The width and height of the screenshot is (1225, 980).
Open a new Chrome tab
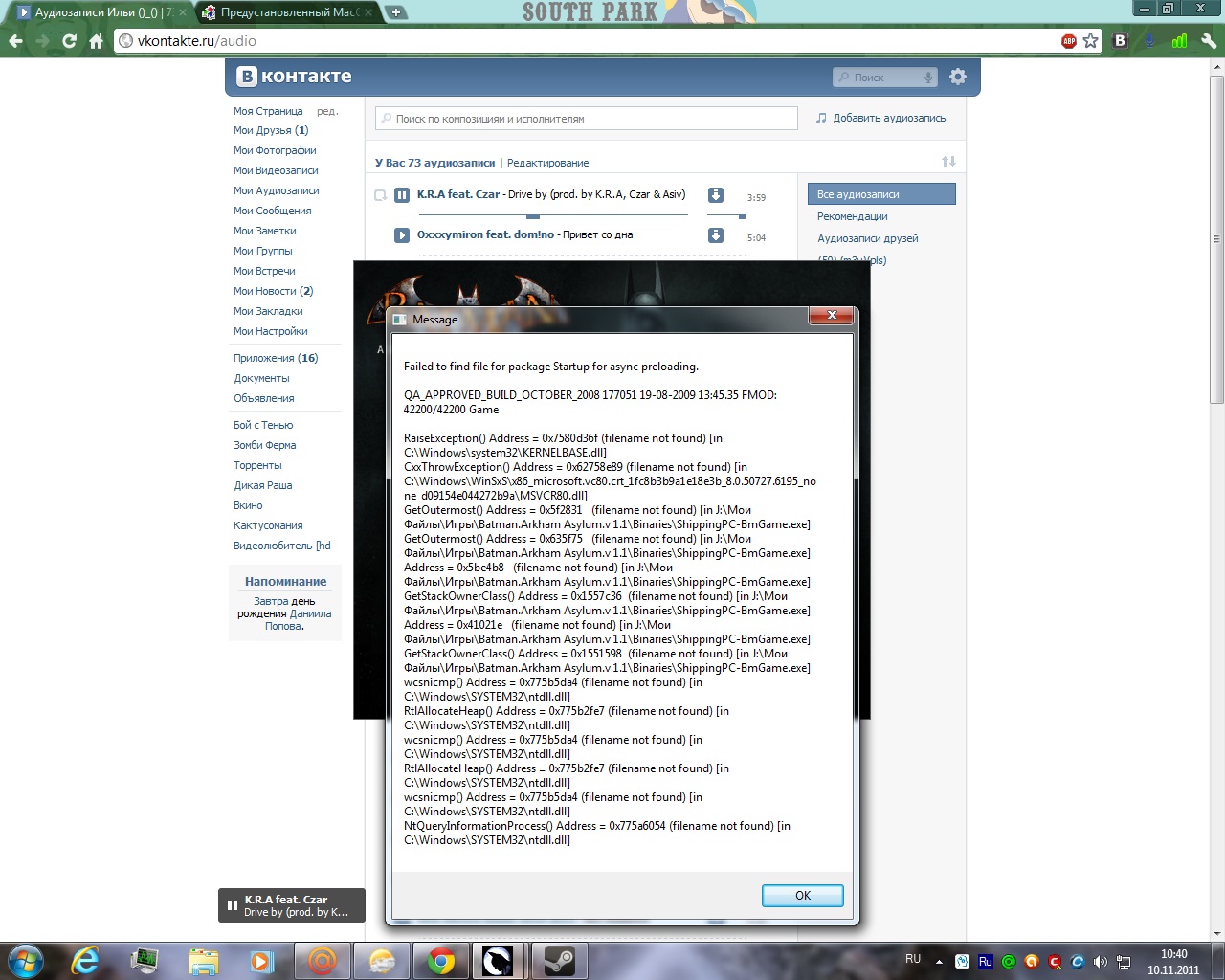point(395,12)
